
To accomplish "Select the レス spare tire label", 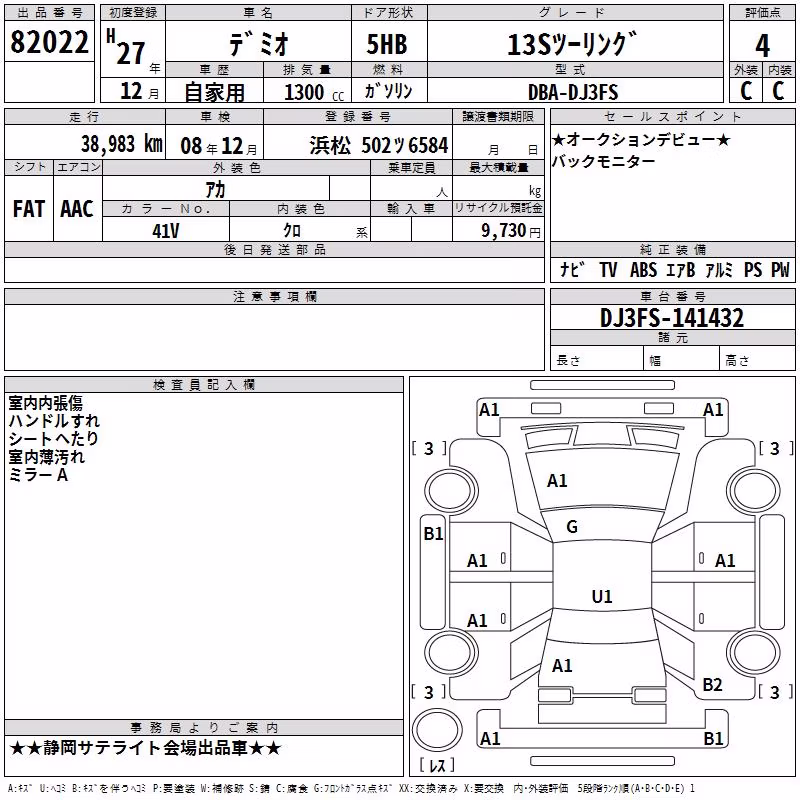I will tap(437, 764).
